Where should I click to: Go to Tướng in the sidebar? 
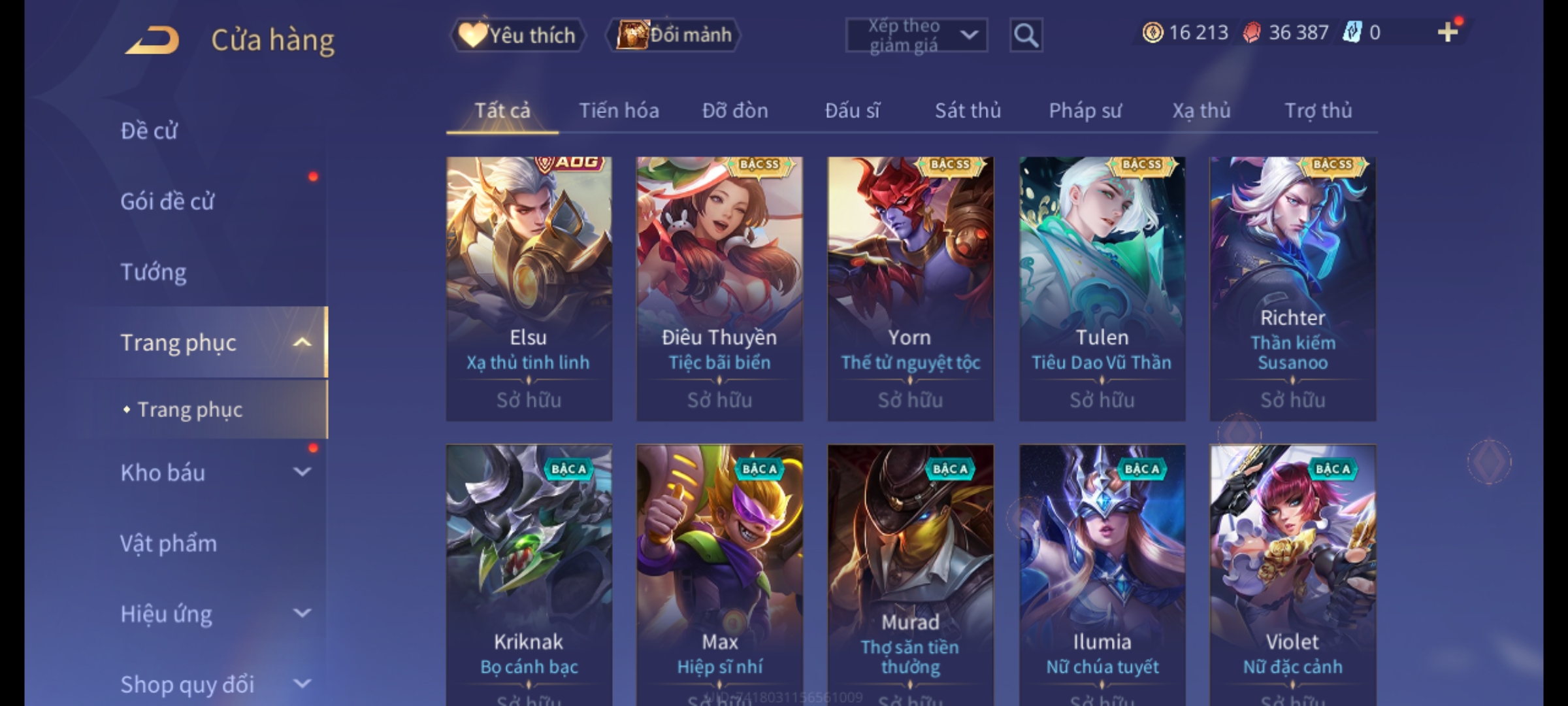coord(154,272)
